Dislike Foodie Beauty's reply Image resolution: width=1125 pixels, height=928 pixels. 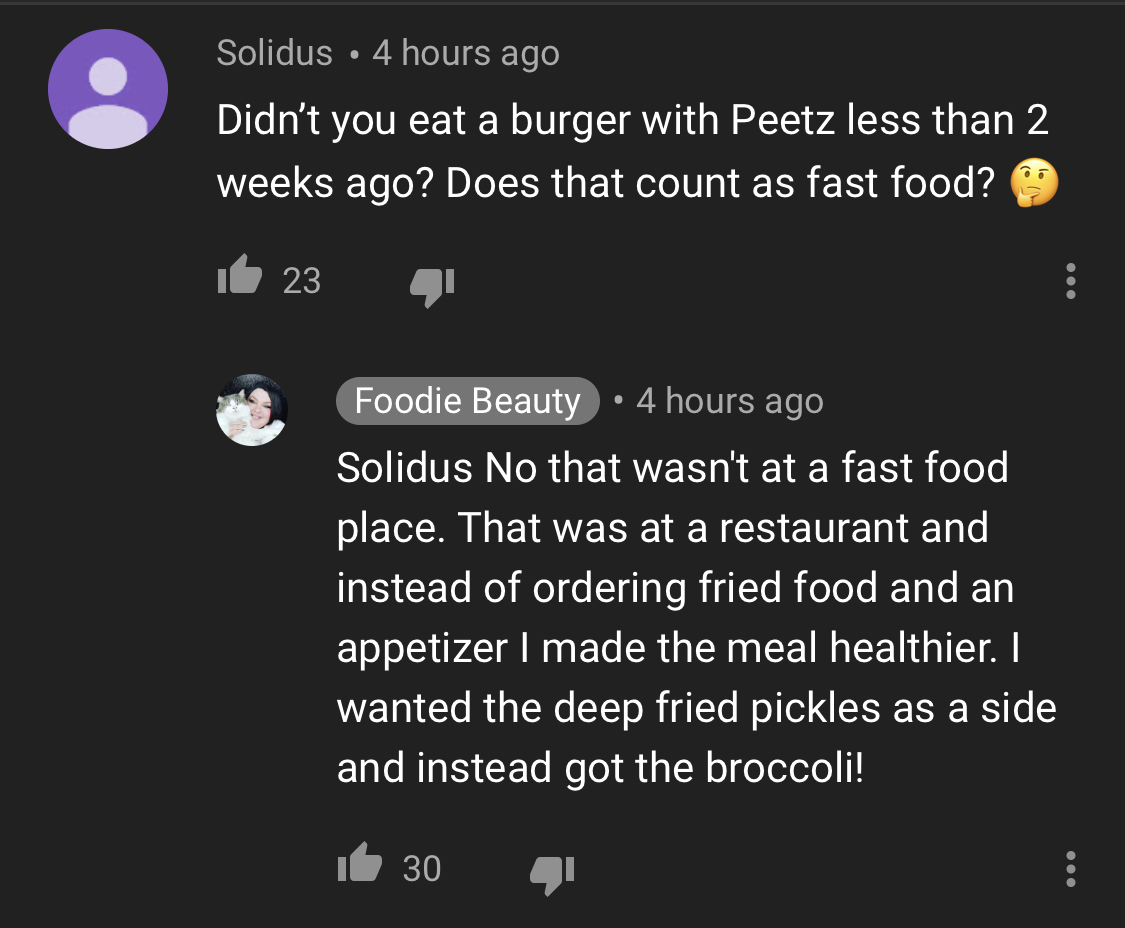[552, 875]
